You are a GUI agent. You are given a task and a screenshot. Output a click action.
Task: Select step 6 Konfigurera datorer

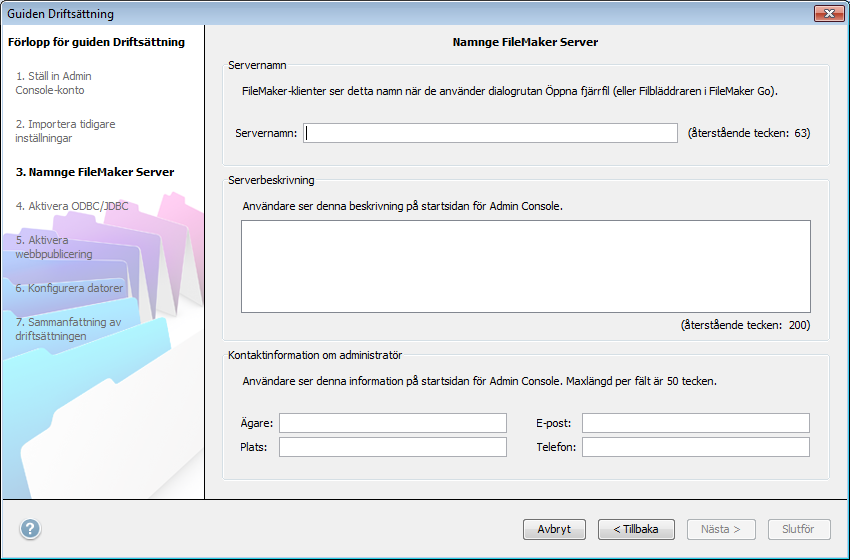[69, 288]
